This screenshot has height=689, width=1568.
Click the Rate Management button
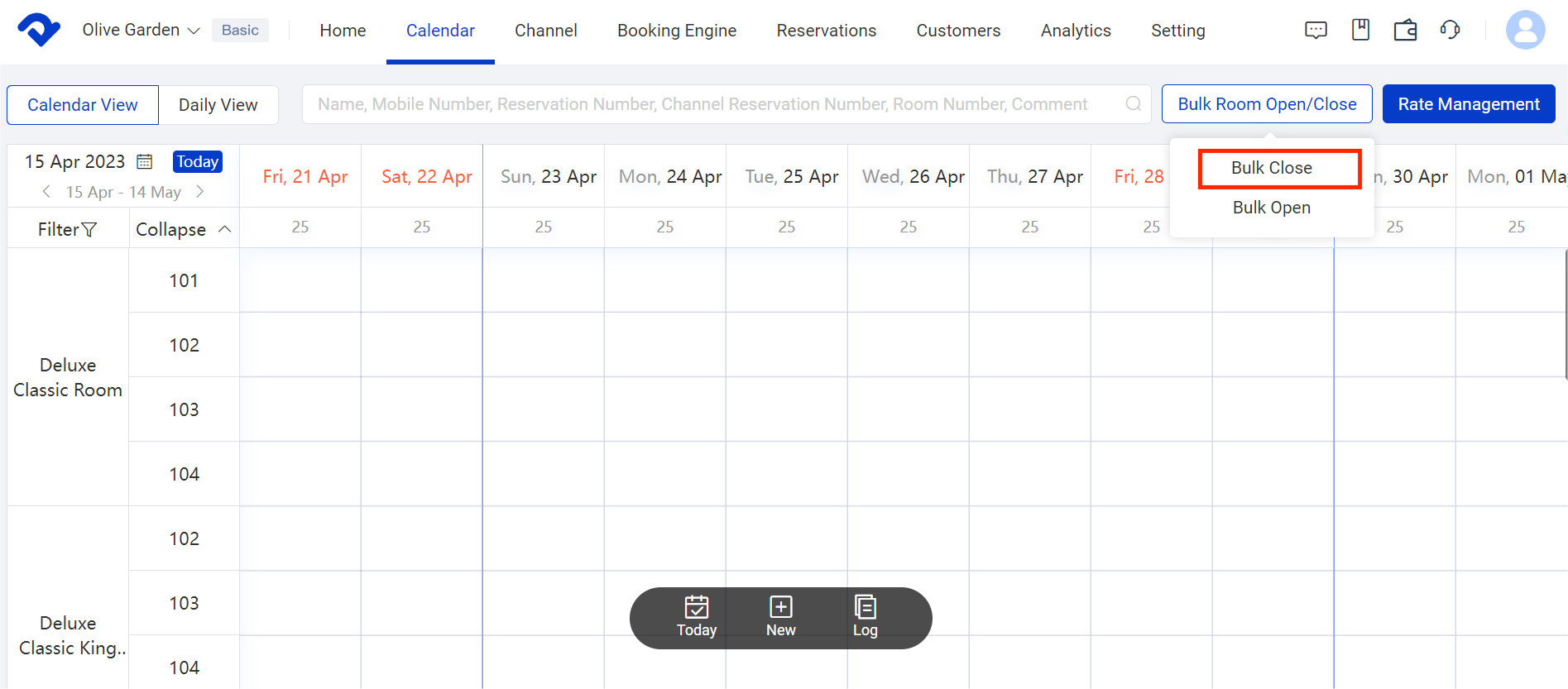(x=1468, y=104)
